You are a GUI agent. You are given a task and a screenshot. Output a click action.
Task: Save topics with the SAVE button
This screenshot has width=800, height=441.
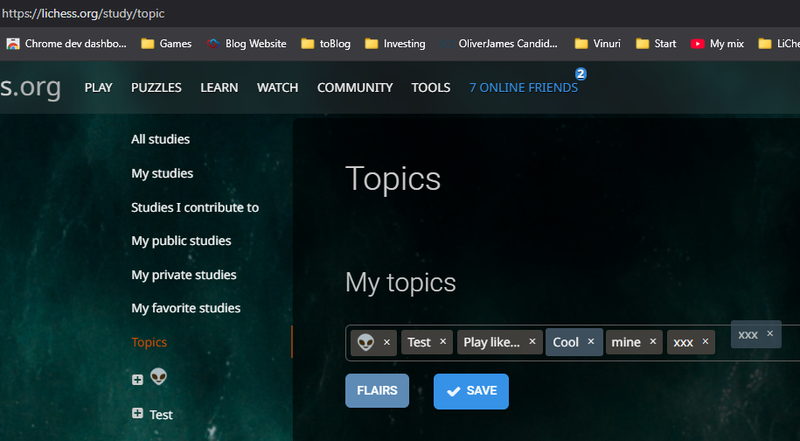471,391
